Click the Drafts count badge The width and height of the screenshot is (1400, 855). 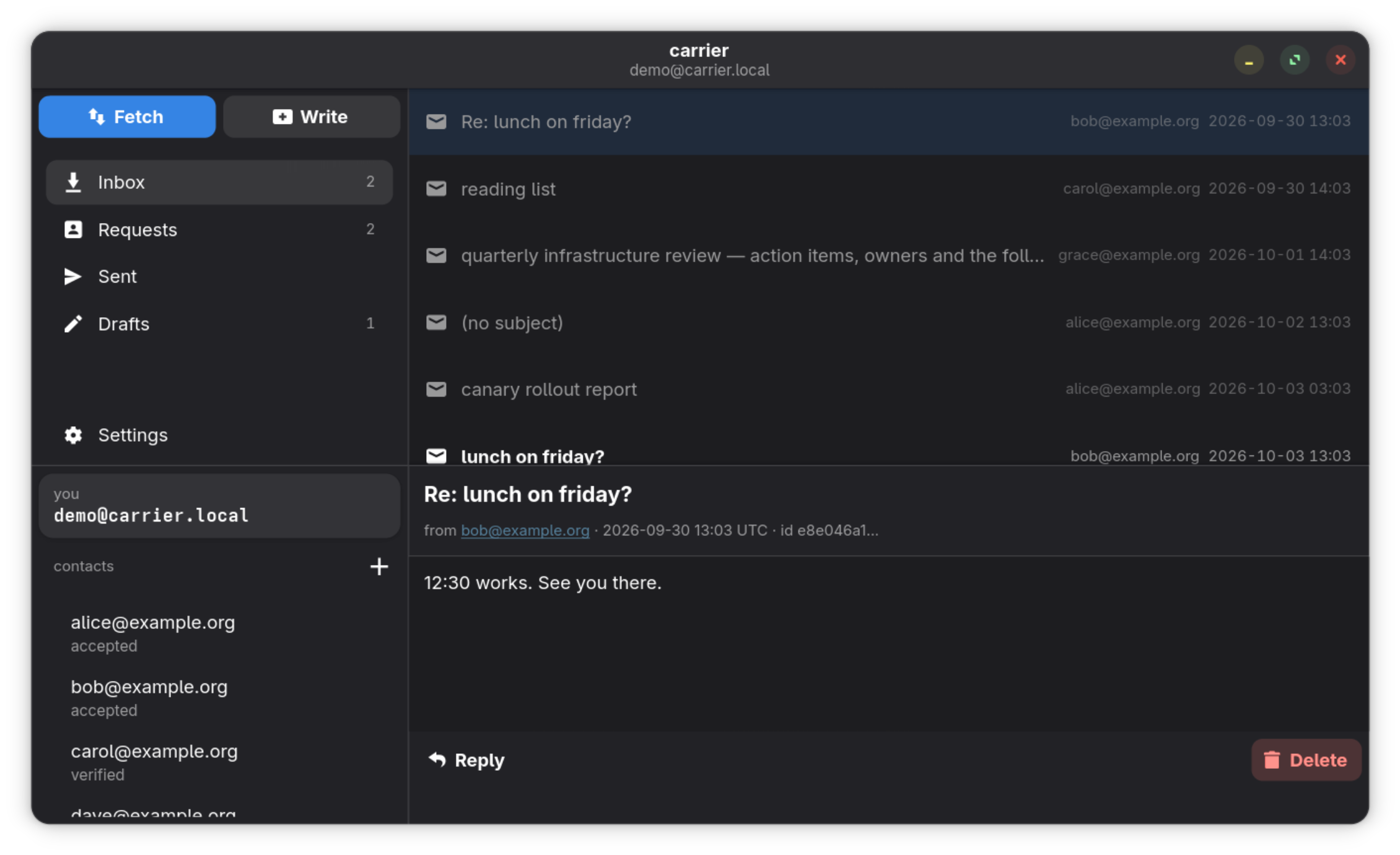[x=370, y=323]
